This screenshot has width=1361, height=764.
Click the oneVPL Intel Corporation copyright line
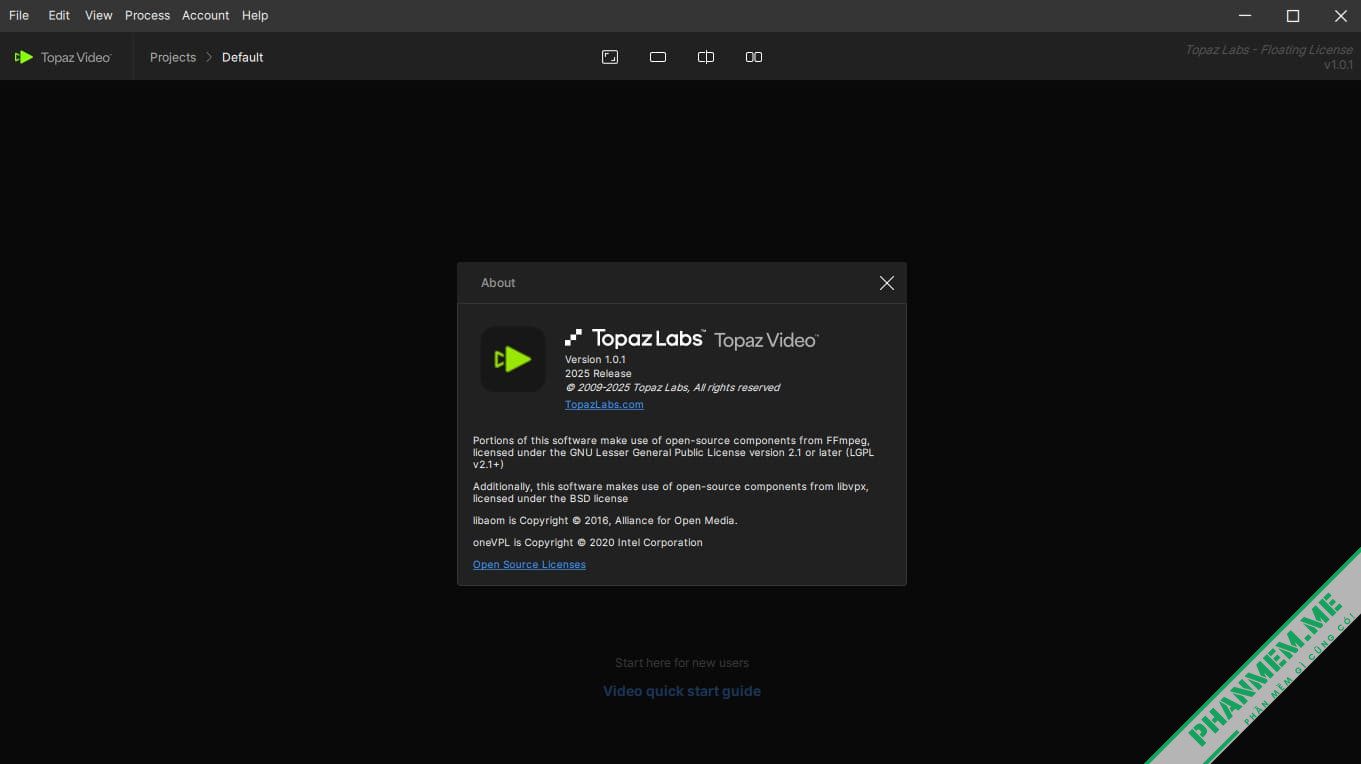pyautogui.click(x=588, y=542)
